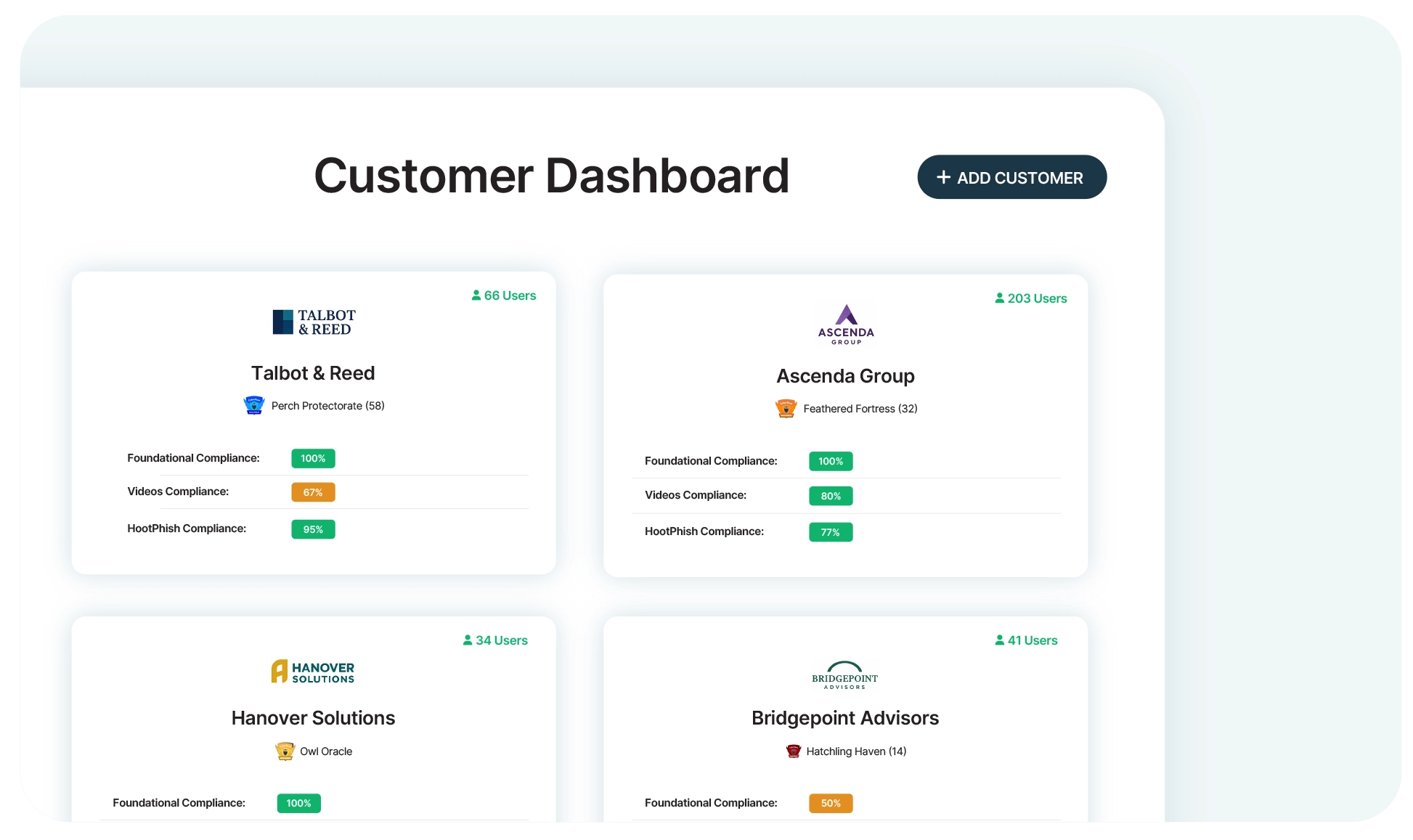Open the Hanover Solutions logo

pyautogui.click(x=313, y=672)
